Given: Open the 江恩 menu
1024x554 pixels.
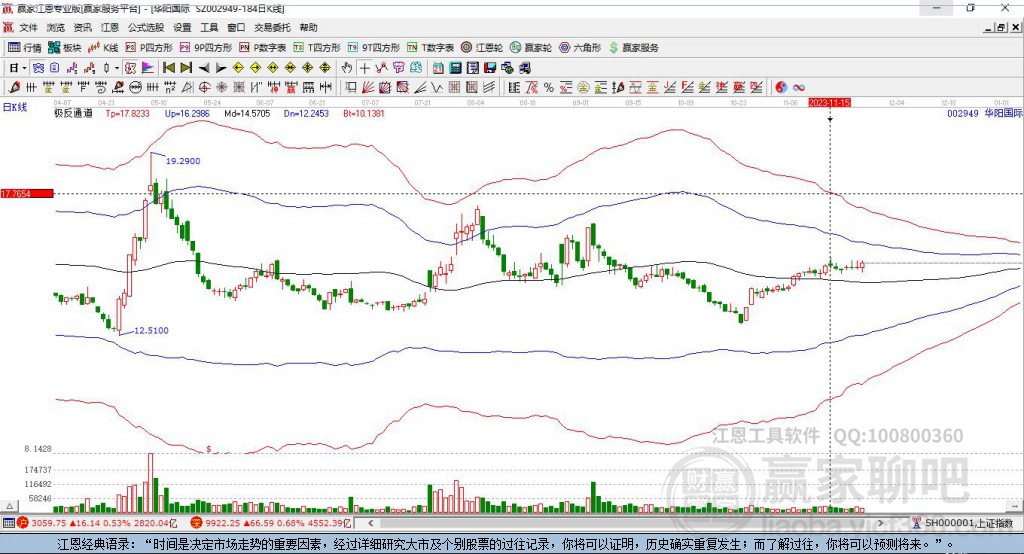Looking at the screenshot, I should click(110, 27).
